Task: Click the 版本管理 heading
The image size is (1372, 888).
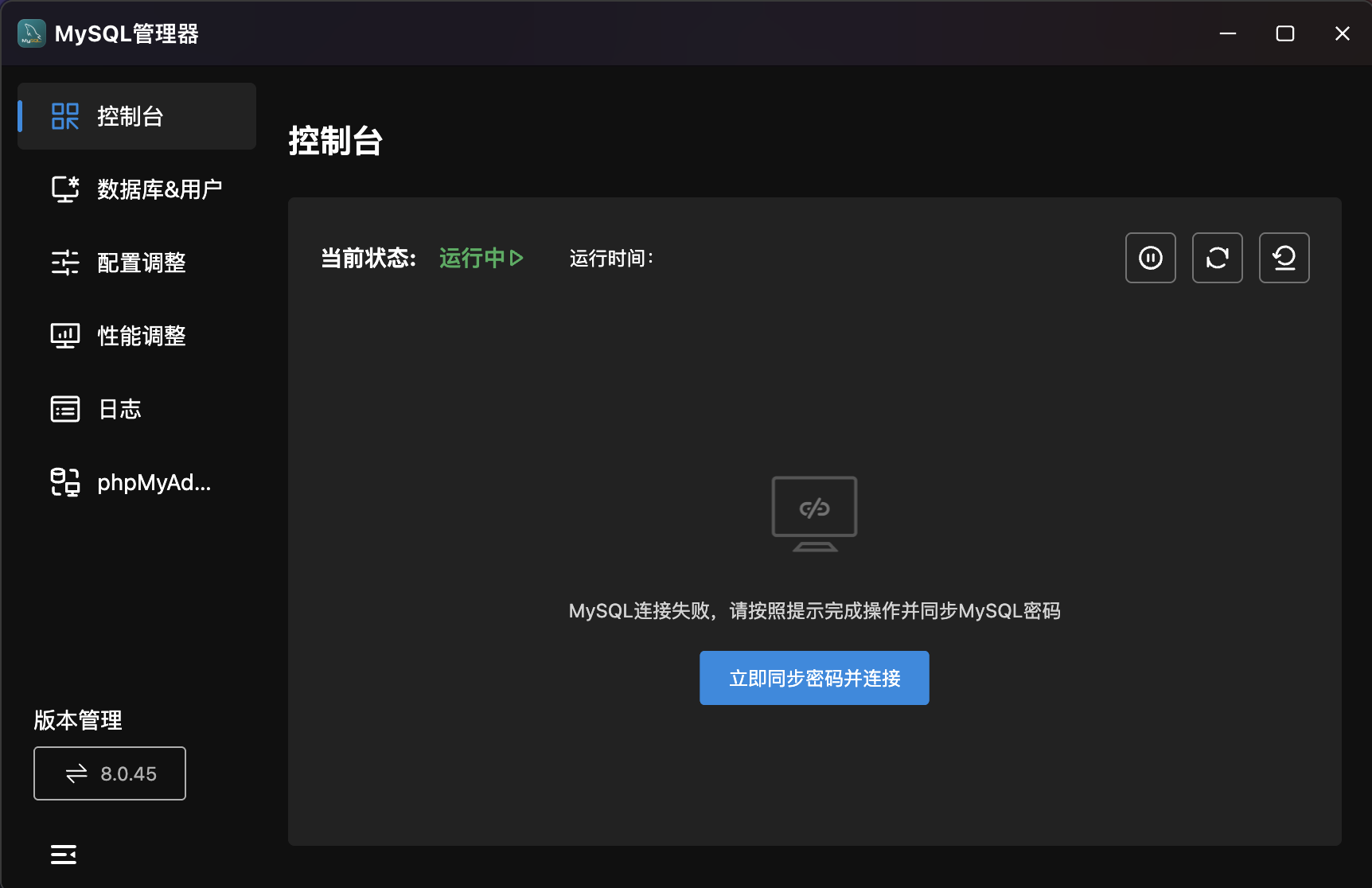Action: [78, 720]
